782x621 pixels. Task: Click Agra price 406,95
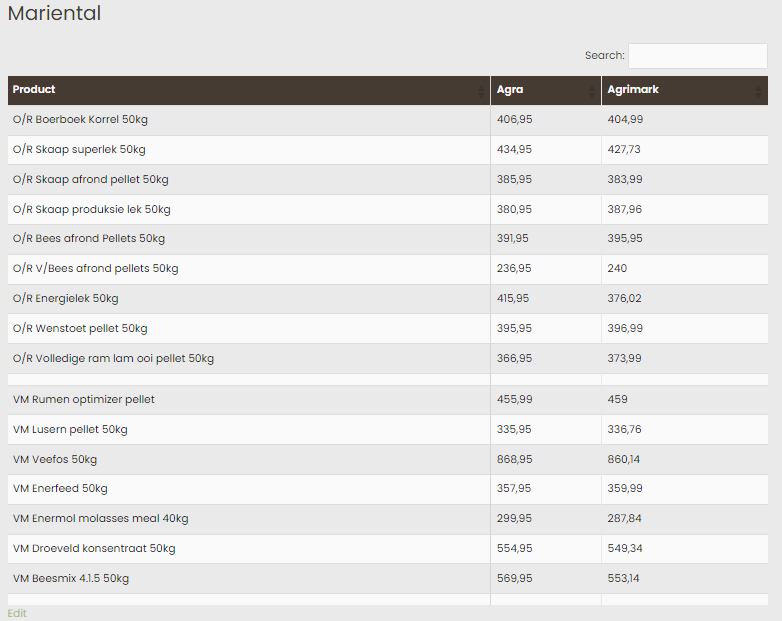pyautogui.click(x=514, y=120)
